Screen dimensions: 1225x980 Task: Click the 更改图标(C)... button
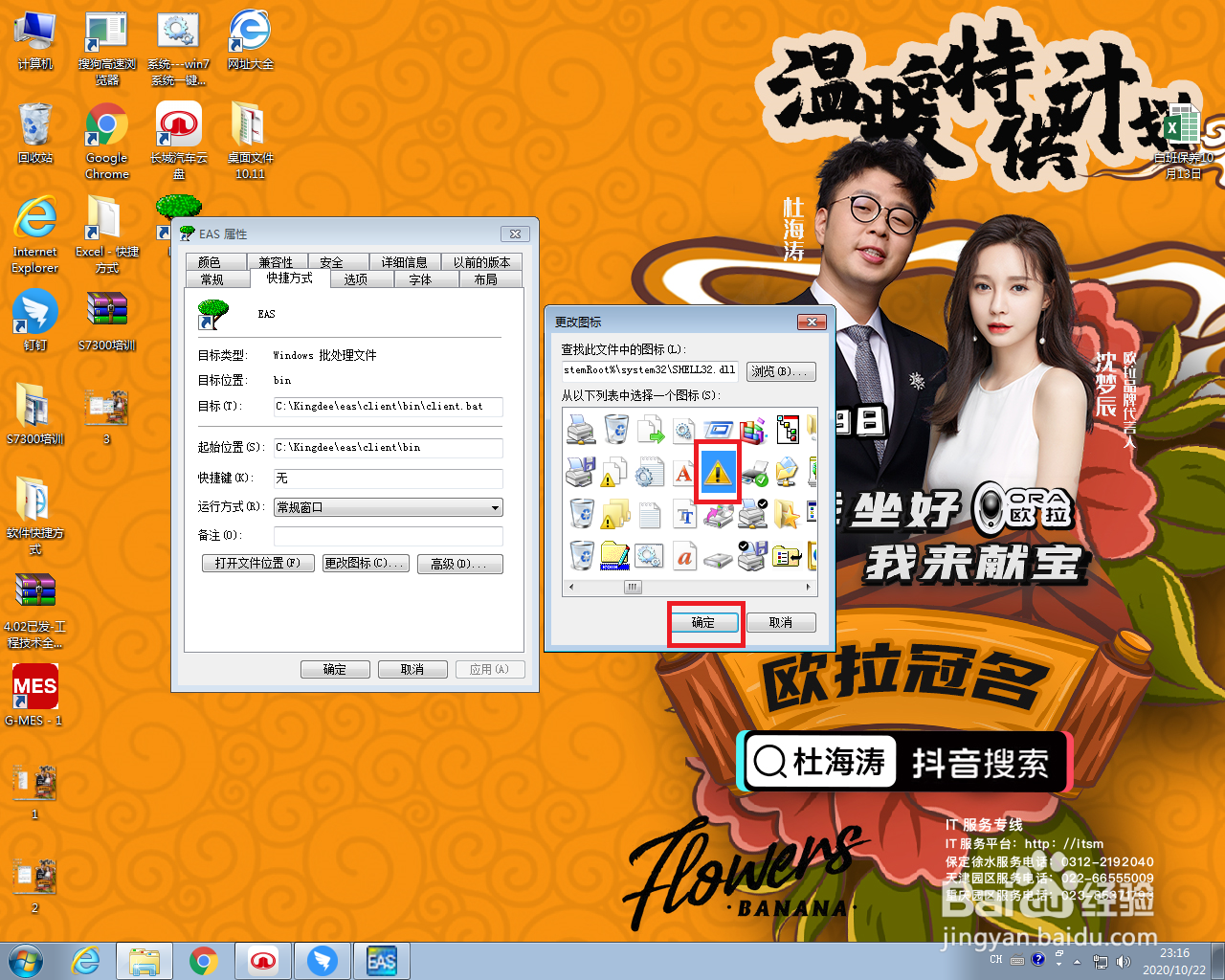click(366, 564)
